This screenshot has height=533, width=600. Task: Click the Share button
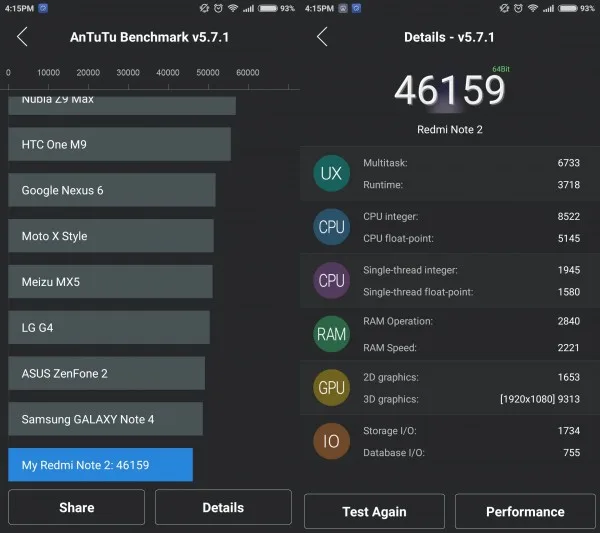[77, 507]
